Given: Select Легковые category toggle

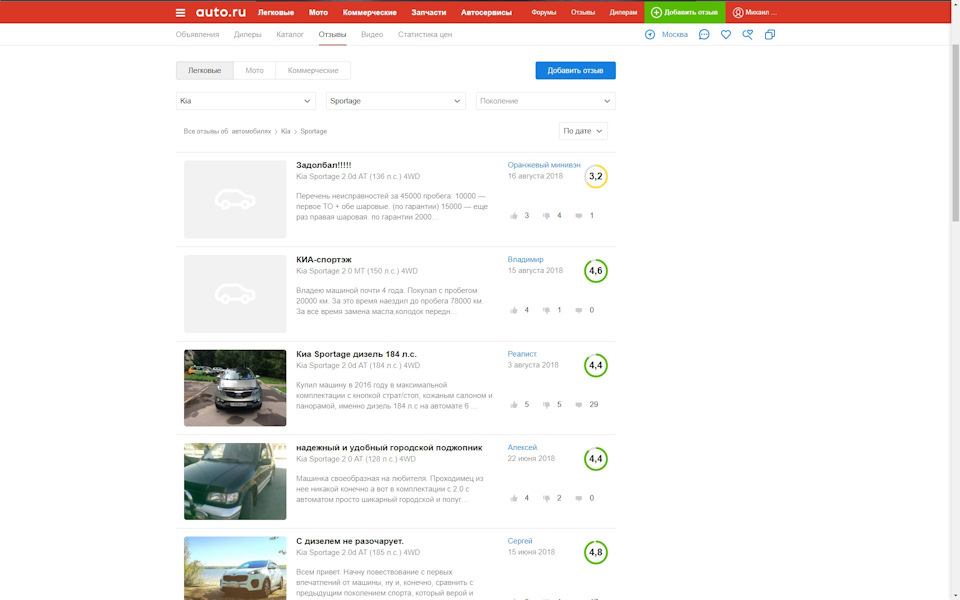Looking at the screenshot, I should 204,70.
